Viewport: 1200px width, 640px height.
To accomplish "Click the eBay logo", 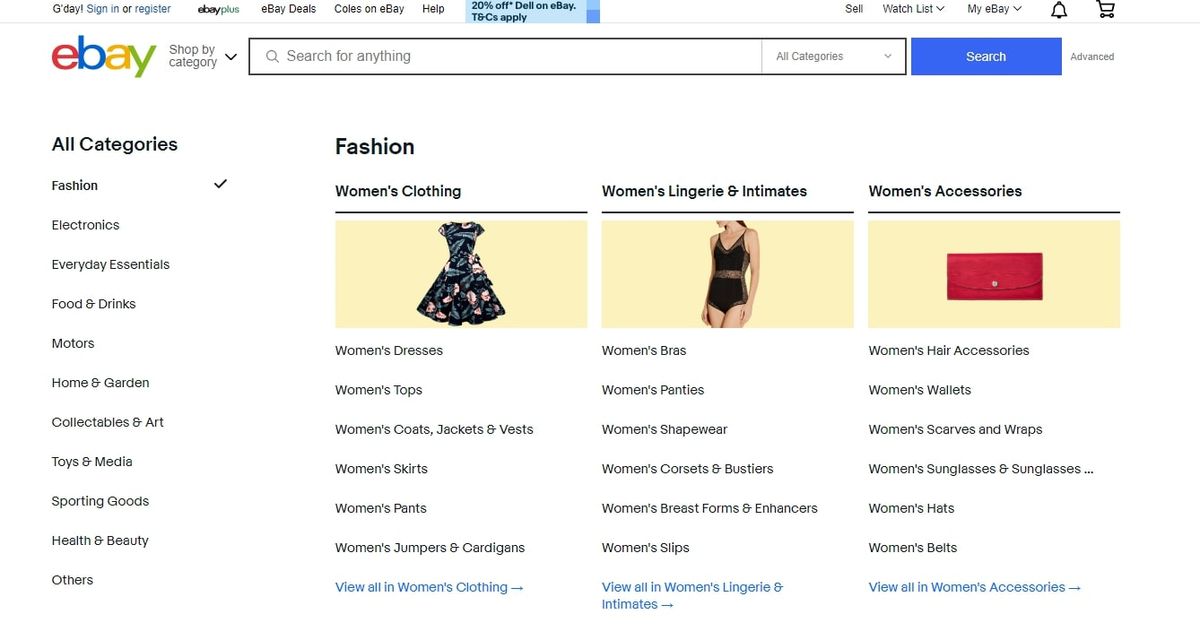I will (101, 56).
